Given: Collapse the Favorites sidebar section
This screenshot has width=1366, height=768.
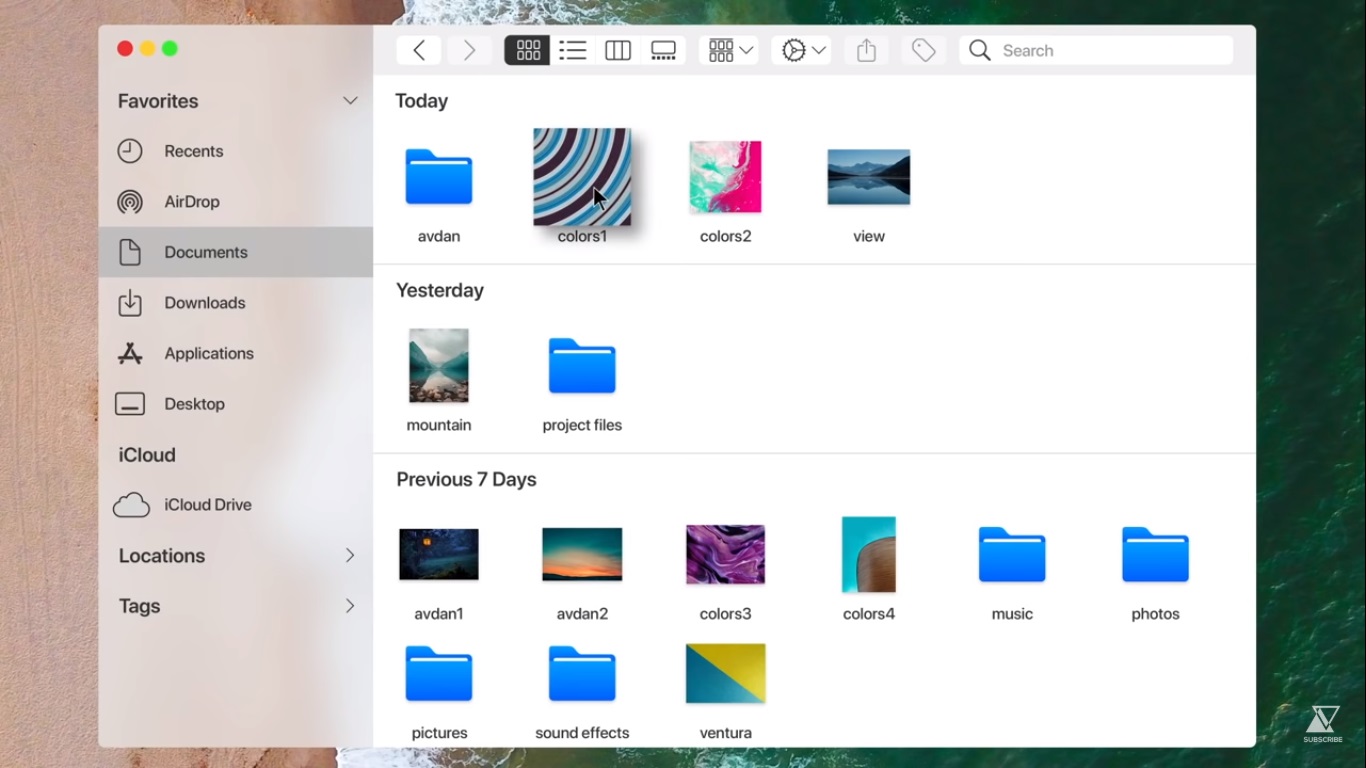Looking at the screenshot, I should coord(350,101).
